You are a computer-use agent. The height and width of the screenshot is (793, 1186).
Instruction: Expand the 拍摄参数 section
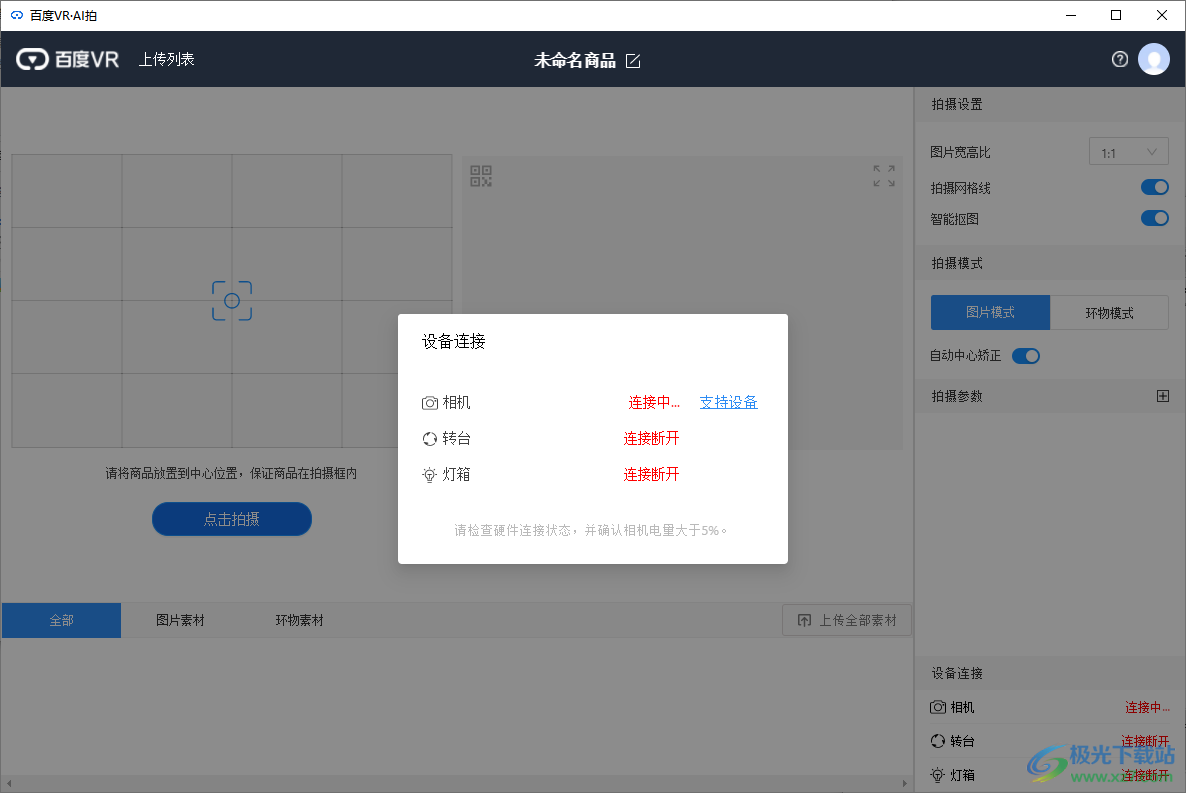coord(1162,396)
